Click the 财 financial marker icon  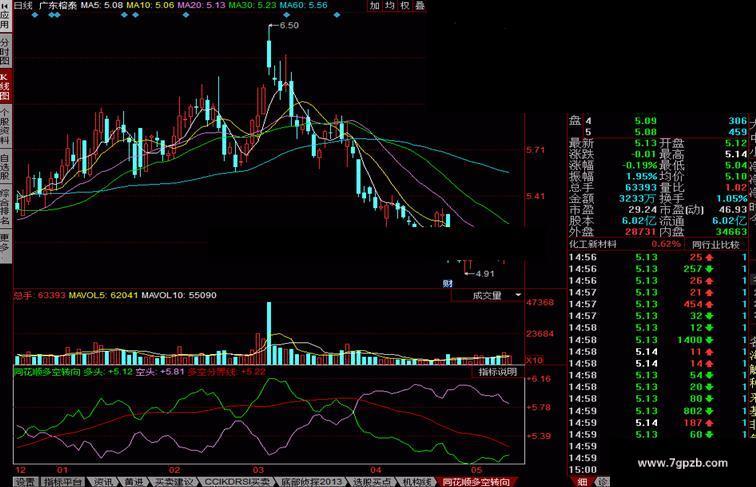click(447, 283)
